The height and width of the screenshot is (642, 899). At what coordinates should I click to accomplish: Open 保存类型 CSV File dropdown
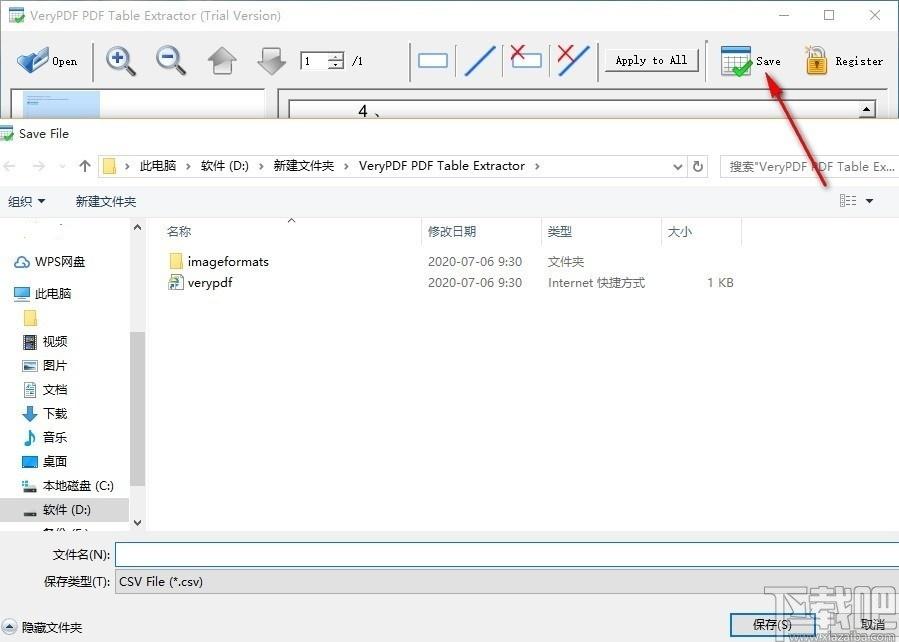click(507, 581)
